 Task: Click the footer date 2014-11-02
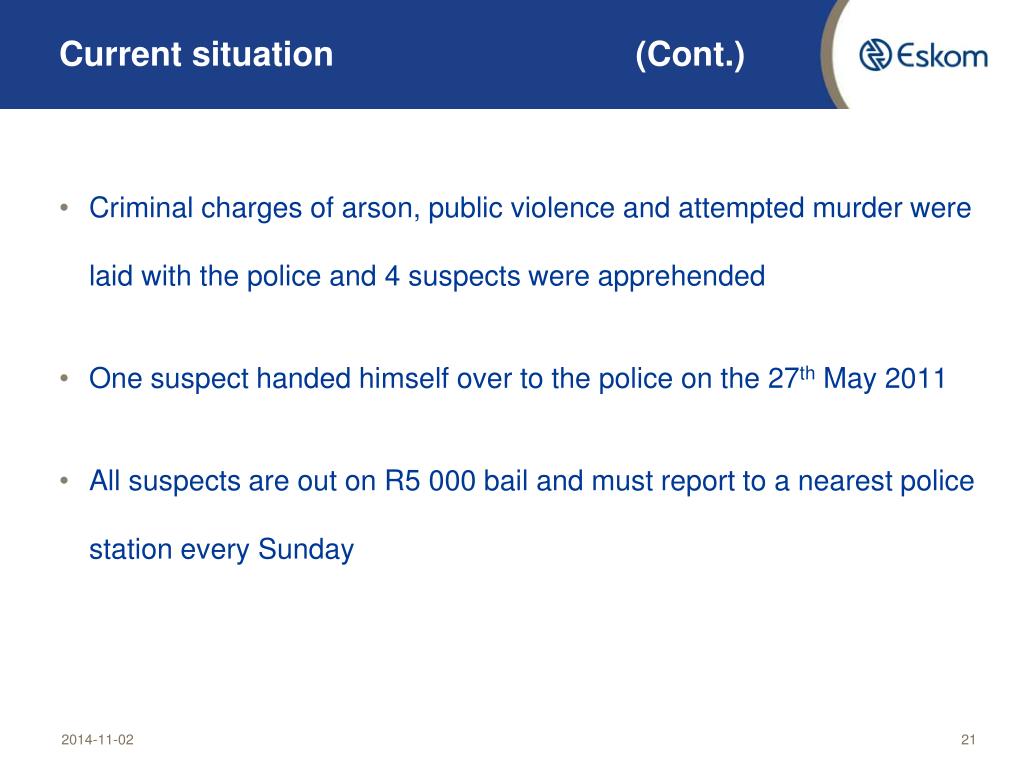pos(97,739)
